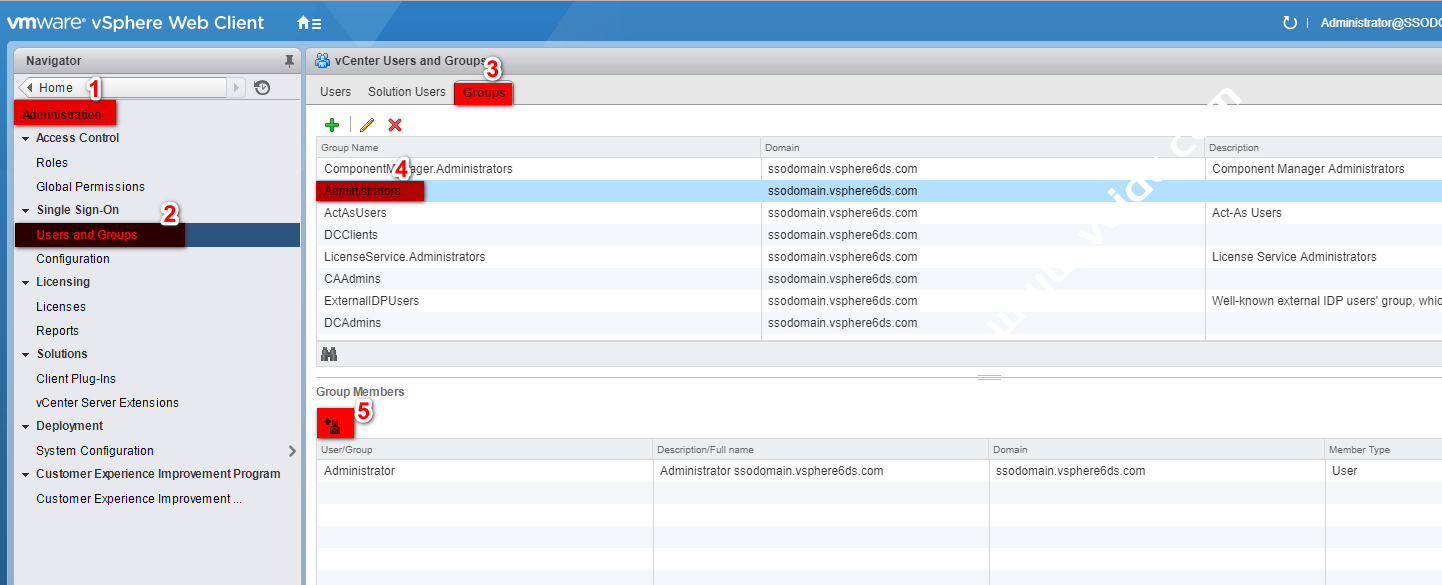The height and width of the screenshot is (585, 1442).
Task: Click the binoculars find icon
Action: tap(329, 354)
